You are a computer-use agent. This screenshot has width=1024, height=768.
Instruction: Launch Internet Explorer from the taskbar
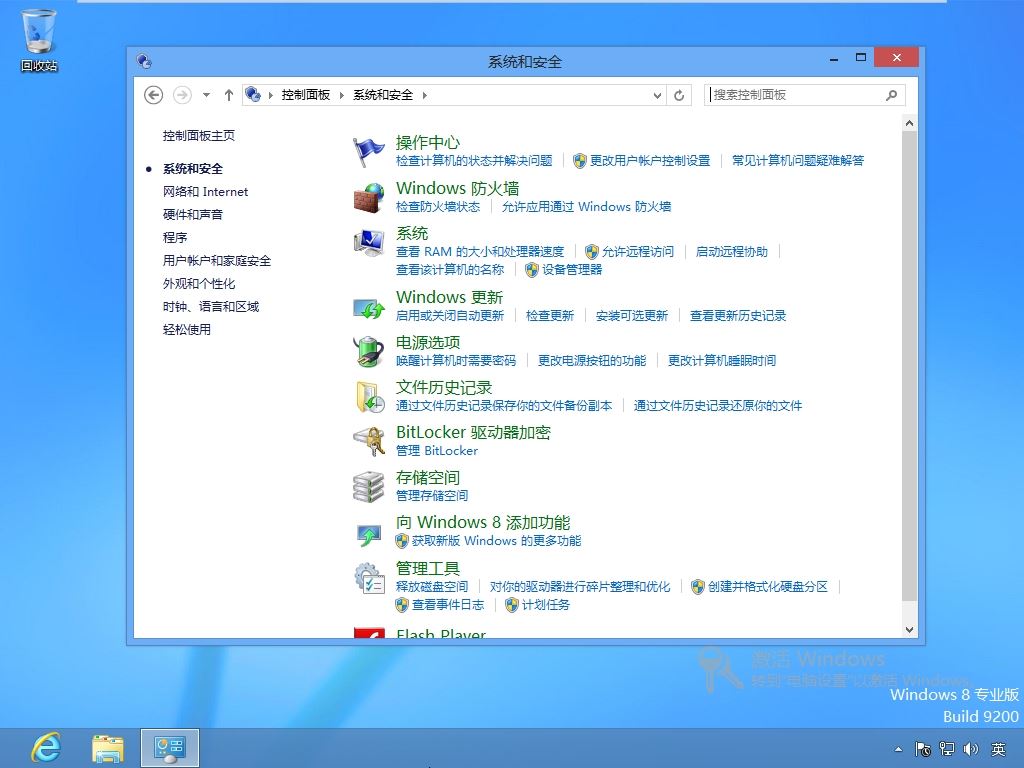(46, 748)
